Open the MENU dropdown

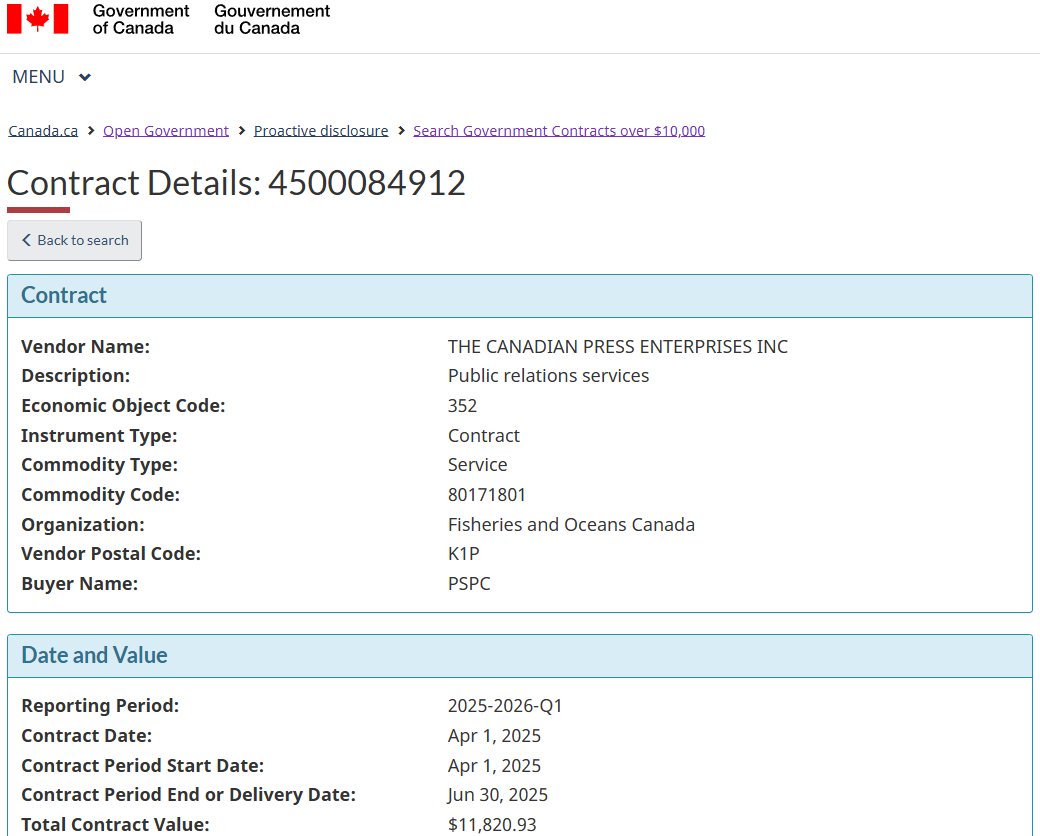pyautogui.click(x=51, y=77)
